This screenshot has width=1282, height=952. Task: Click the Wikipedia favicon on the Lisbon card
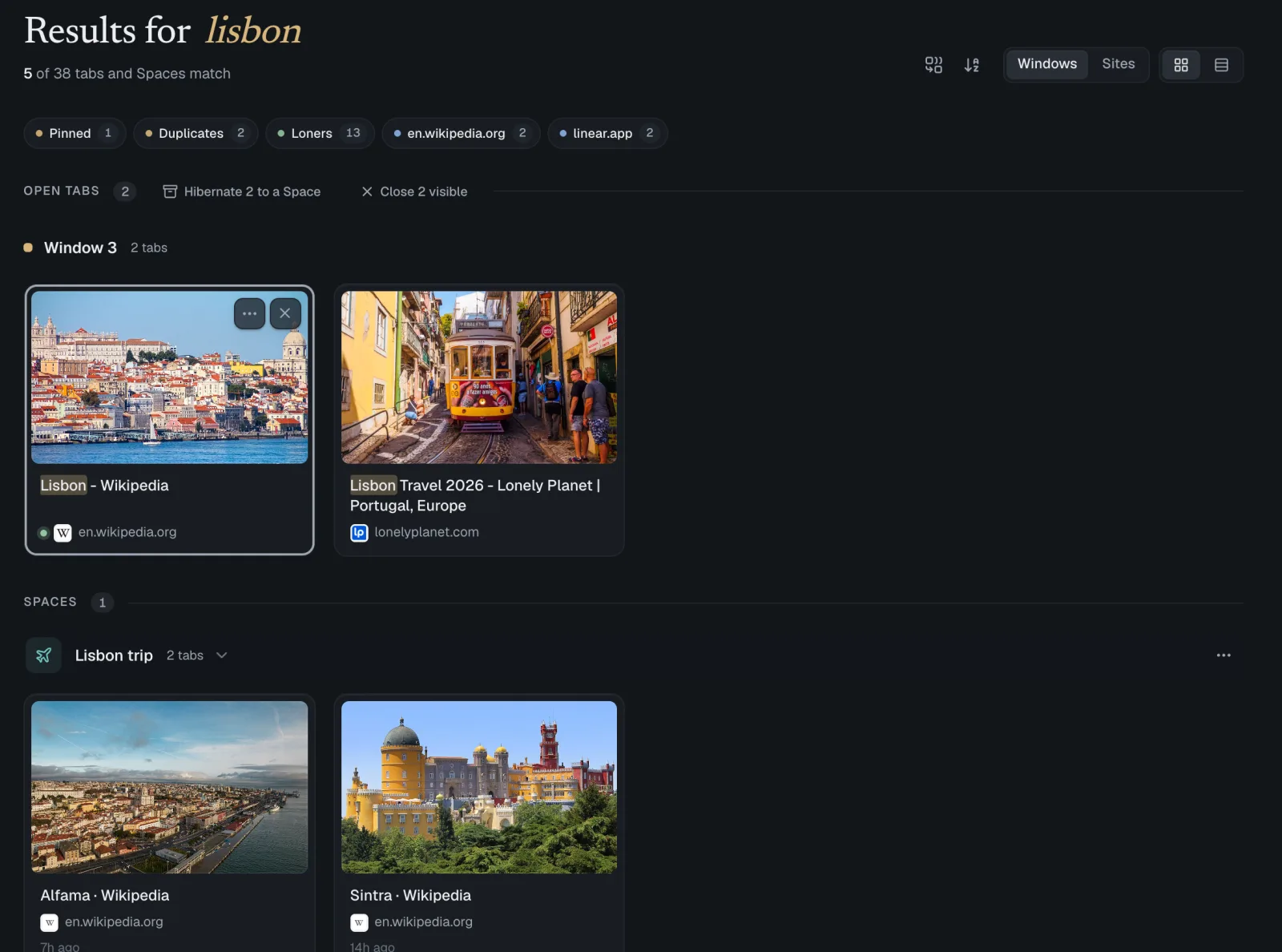point(62,533)
